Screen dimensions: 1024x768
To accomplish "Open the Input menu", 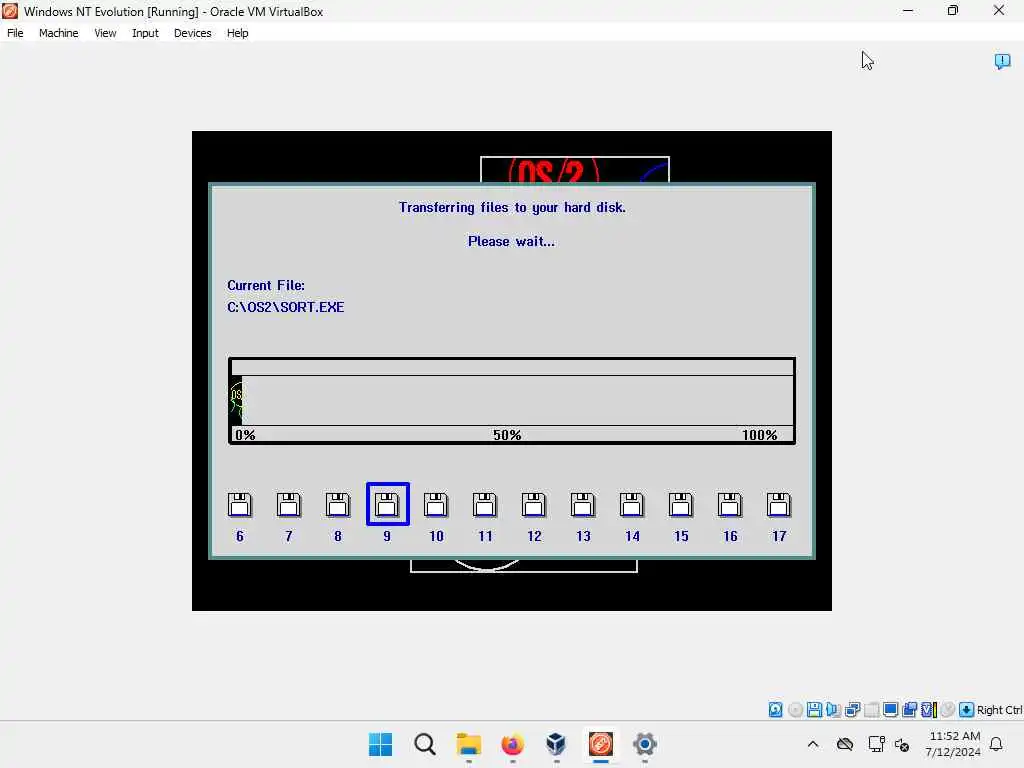I will click(x=145, y=33).
